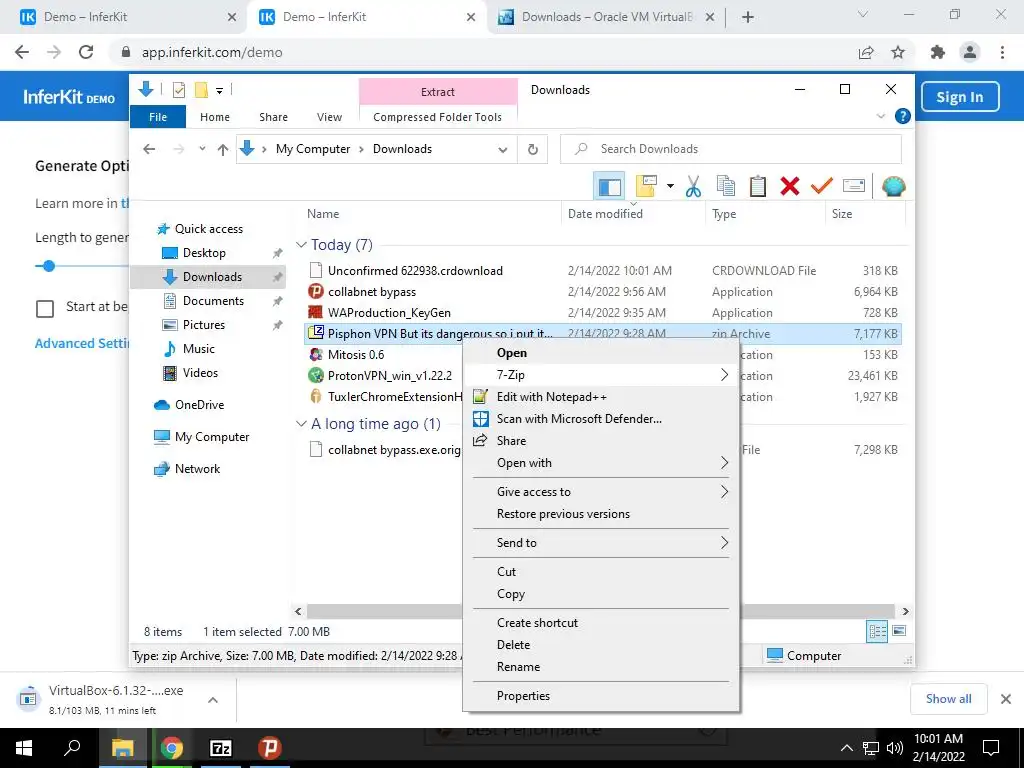Open New item dropdown arrow in toolbar
1024x768 pixels.
pos(670,187)
